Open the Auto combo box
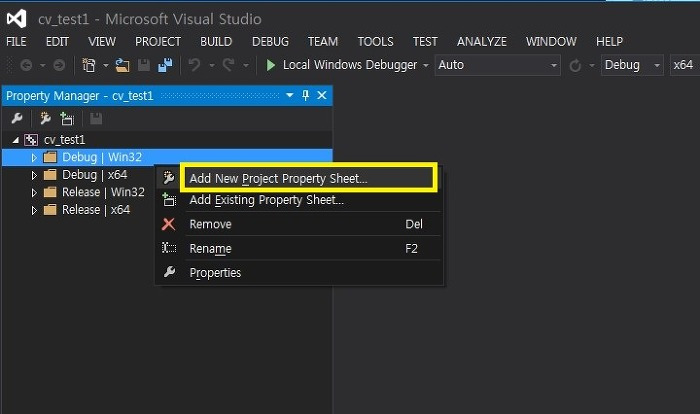This screenshot has height=414, width=700. tap(497, 65)
